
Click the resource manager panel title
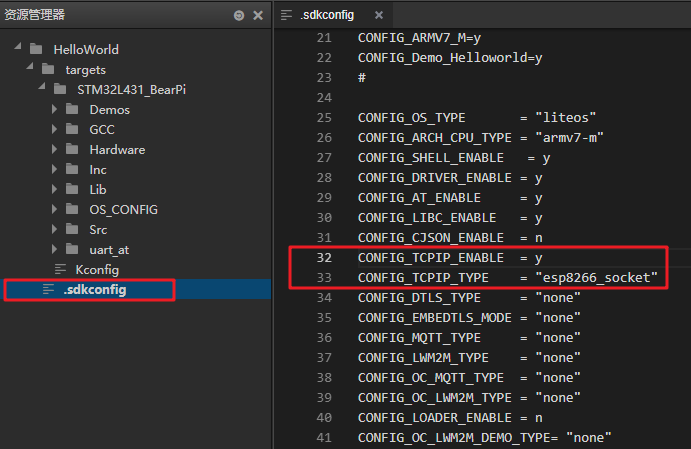(34, 15)
